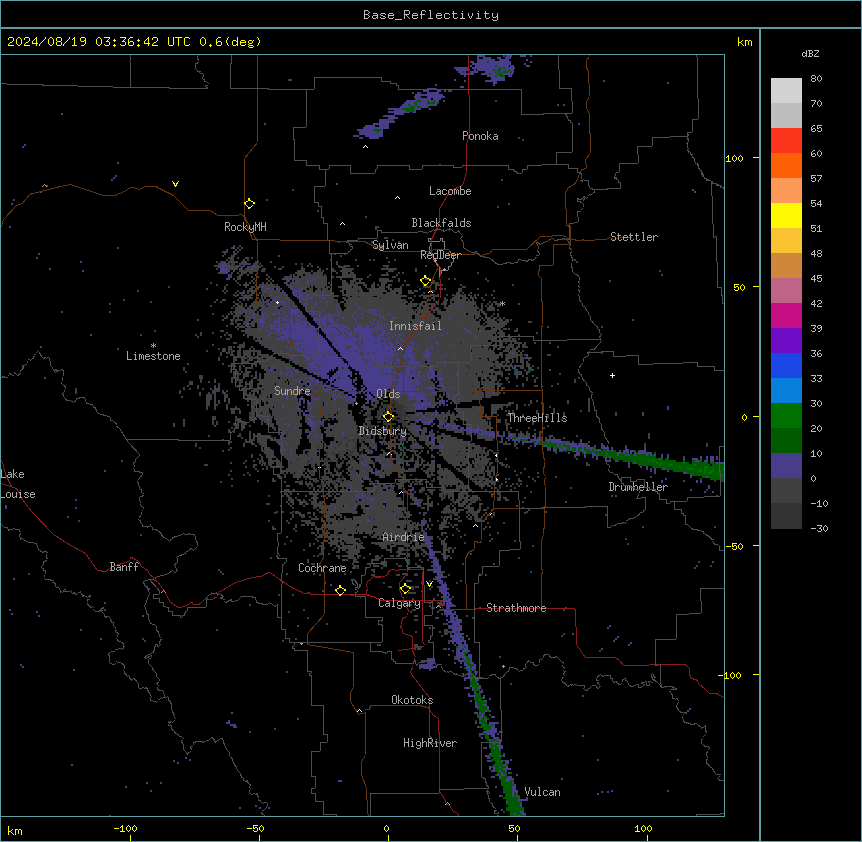Click the 50 tick on the bottom axis
The width and height of the screenshot is (862, 842).
514,828
